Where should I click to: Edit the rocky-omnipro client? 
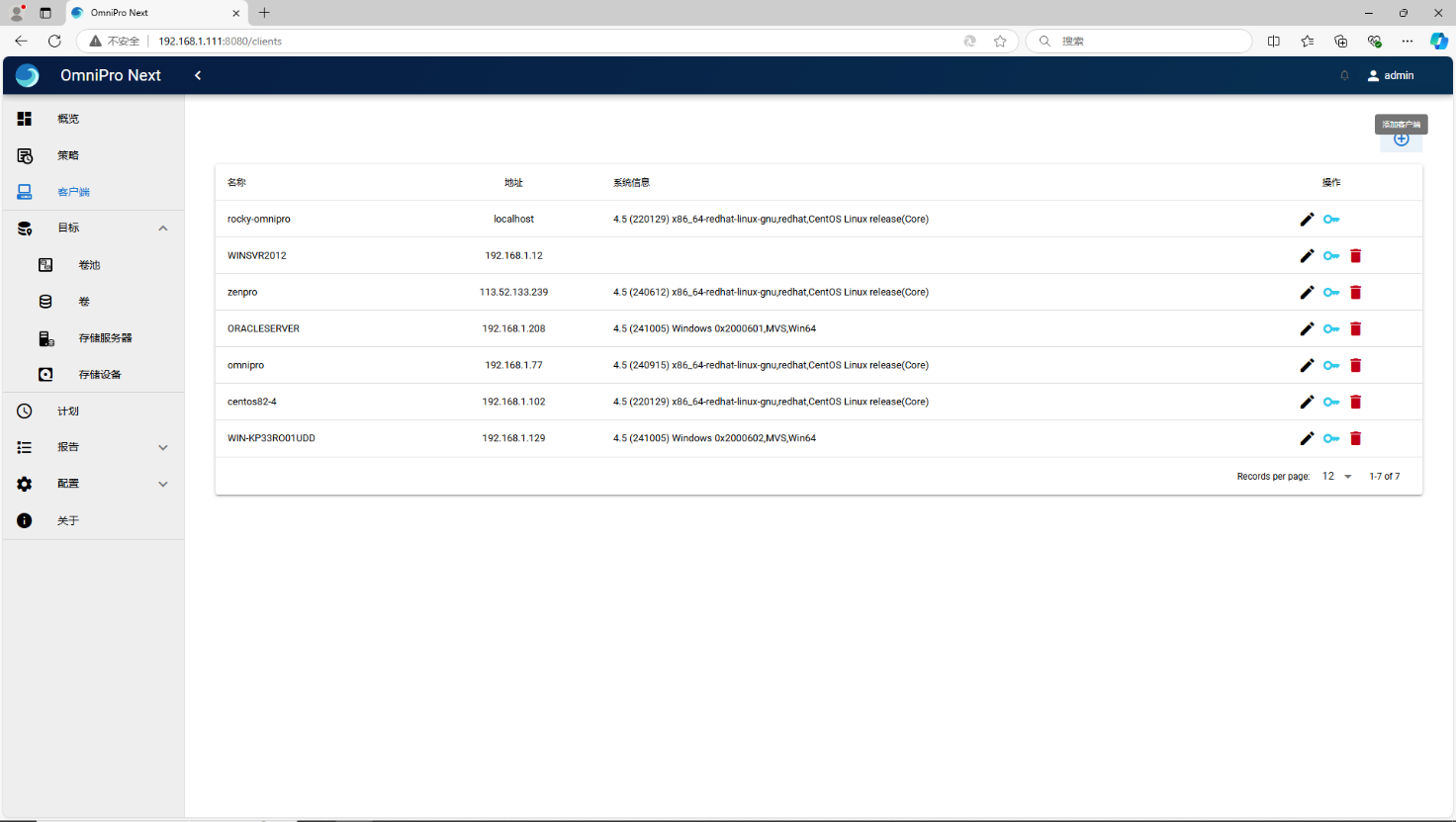[1307, 220]
